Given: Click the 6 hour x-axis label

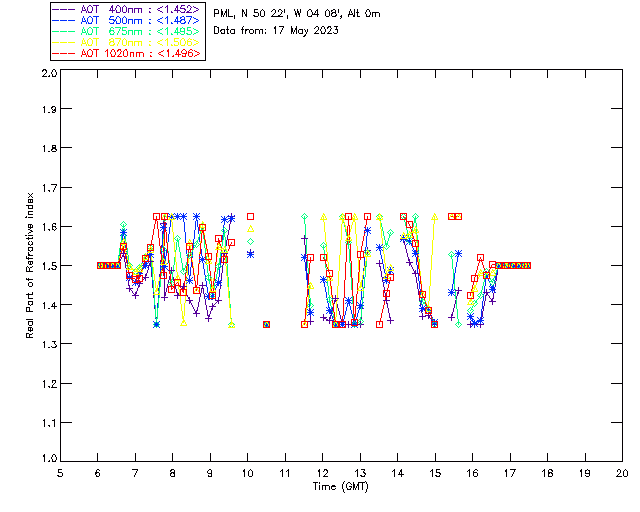Looking at the screenshot, I should click(98, 473).
